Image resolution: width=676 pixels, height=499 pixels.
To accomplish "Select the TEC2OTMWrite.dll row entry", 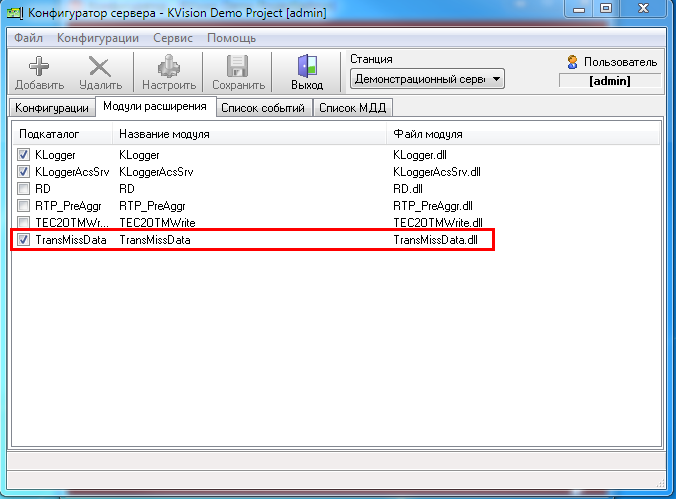I will coord(438,223).
